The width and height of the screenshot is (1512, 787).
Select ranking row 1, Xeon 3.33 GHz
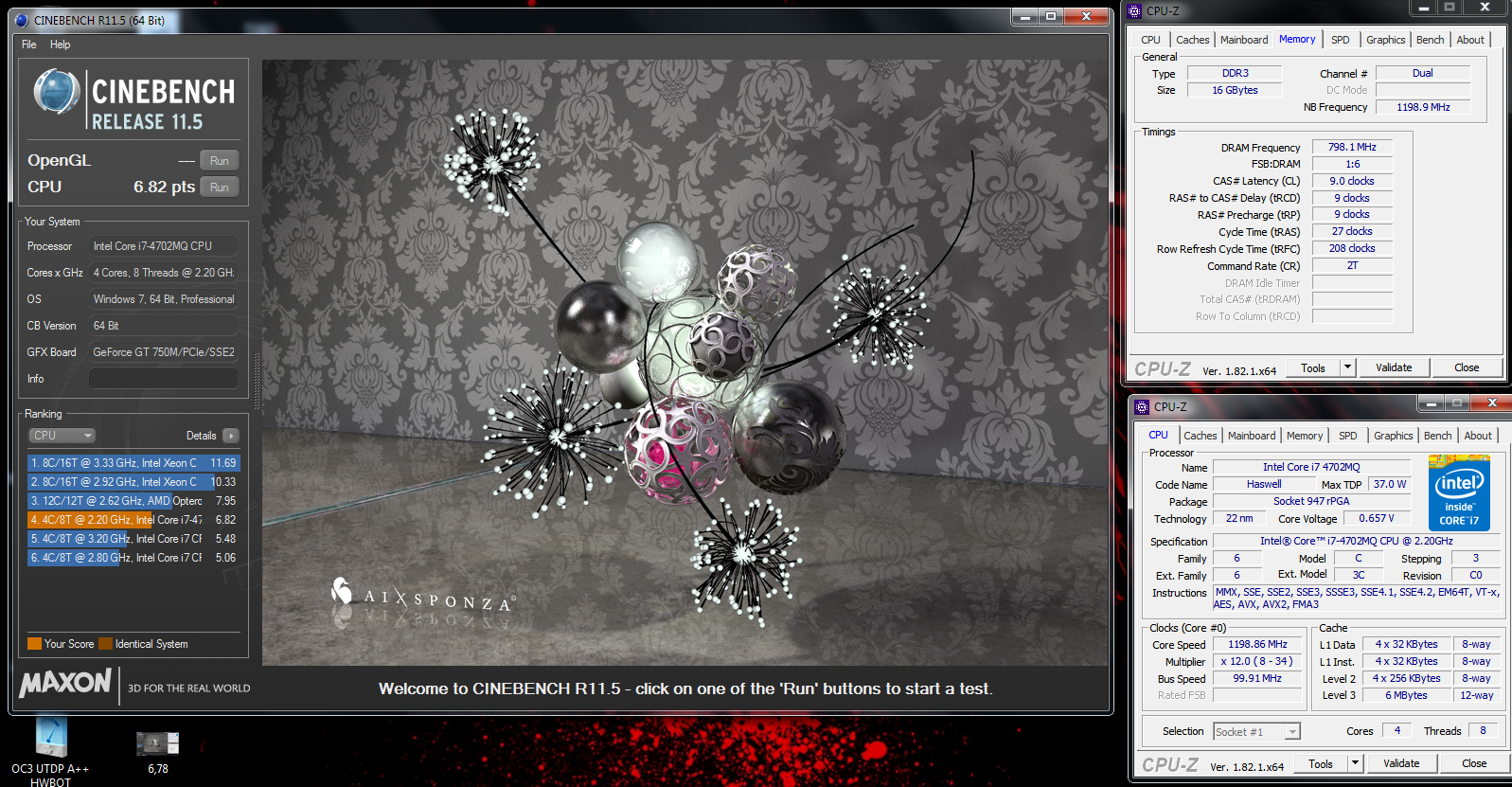click(133, 463)
